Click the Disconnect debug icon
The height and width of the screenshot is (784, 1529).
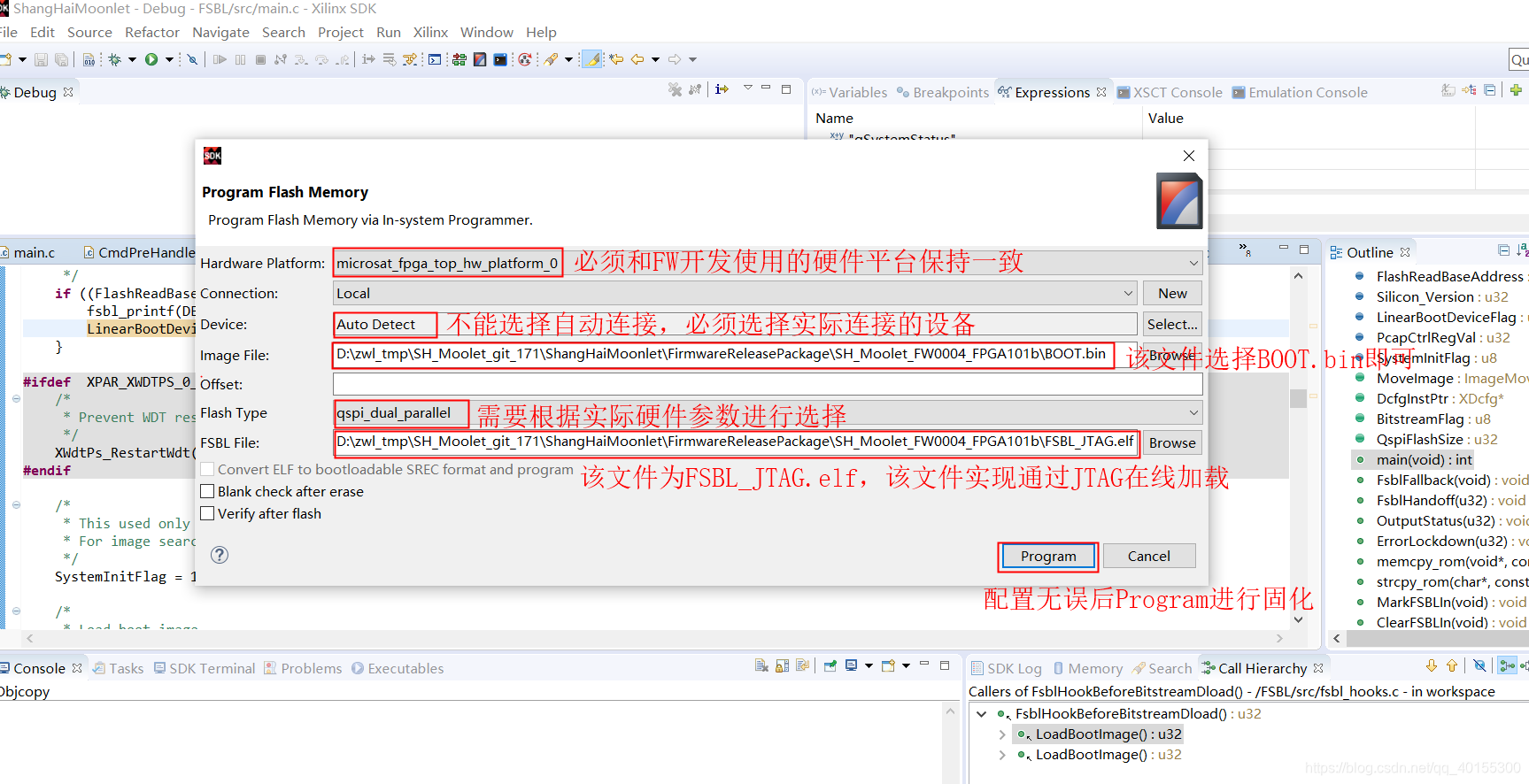coord(281,59)
